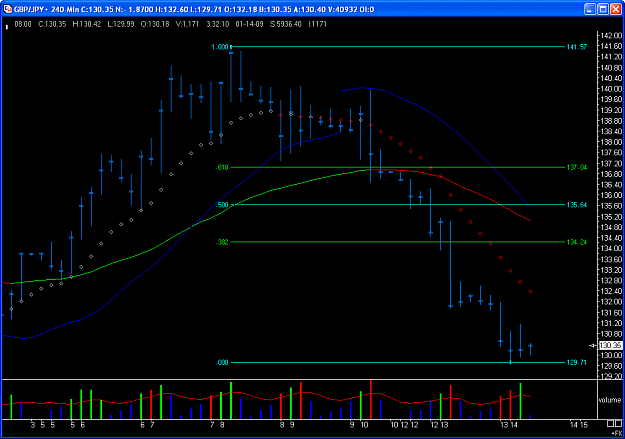Click the 129.71 retracement price label
Viewport: 625px width, 439px height.
(576, 362)
